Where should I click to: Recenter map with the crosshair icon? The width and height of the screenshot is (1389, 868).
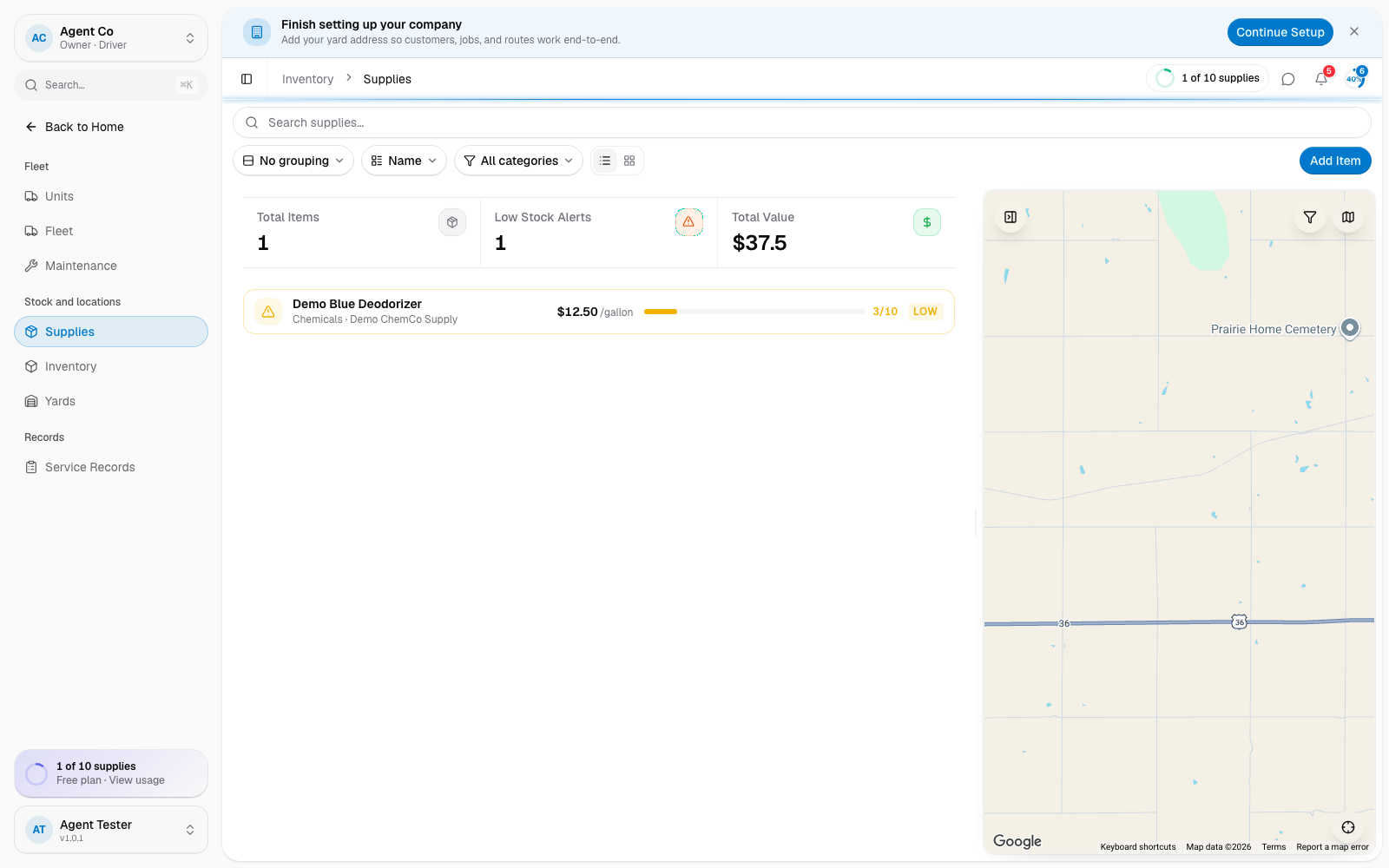[x=1348, y=827]
